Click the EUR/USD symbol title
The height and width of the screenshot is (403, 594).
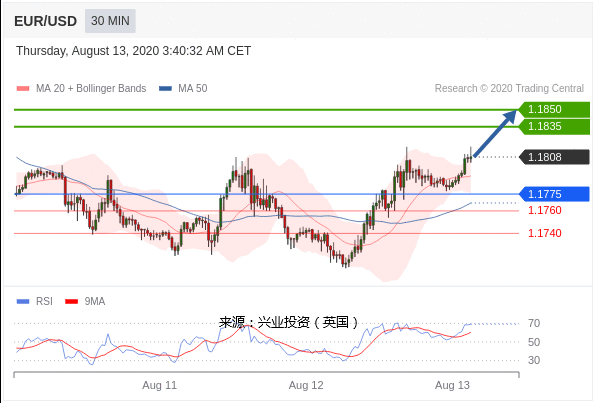pos(45,21)
